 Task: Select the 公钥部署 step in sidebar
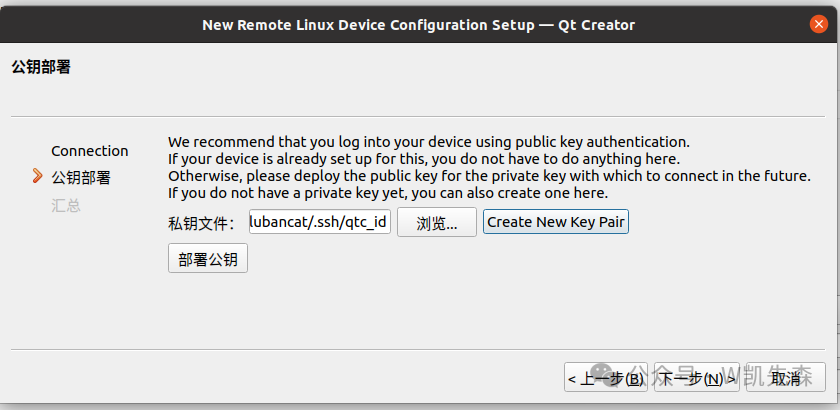click(81, 178)
